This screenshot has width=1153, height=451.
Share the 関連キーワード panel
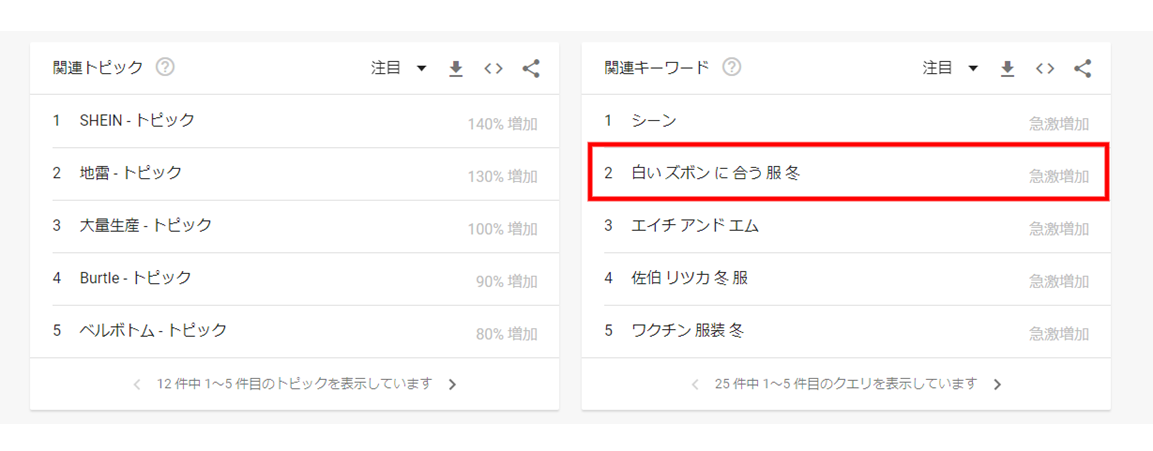coord(1082,69)
